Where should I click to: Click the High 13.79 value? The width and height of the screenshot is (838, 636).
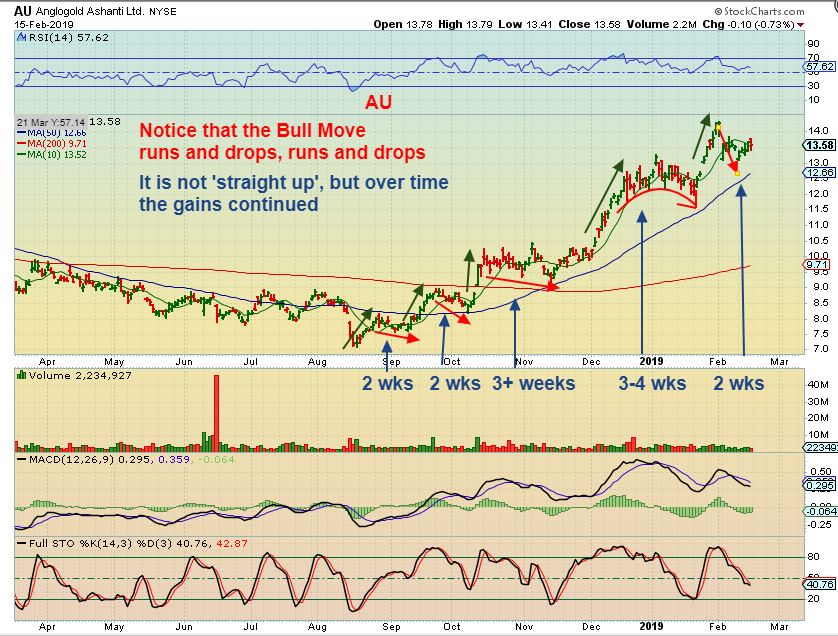(465, 25)
